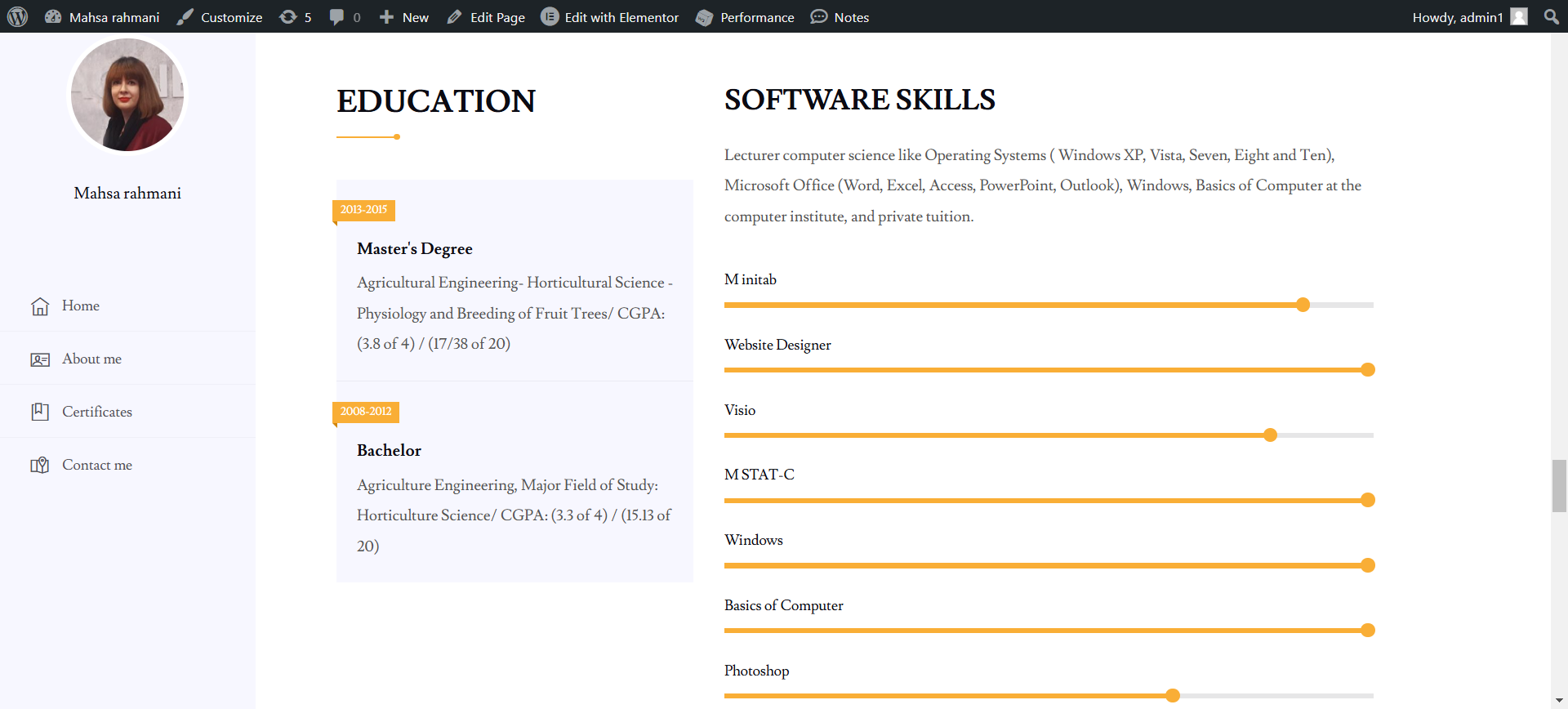Click the M STAT-C skill bar handle
The height and width of the screenshot is (709, 1568).
tap(1368, 500)
